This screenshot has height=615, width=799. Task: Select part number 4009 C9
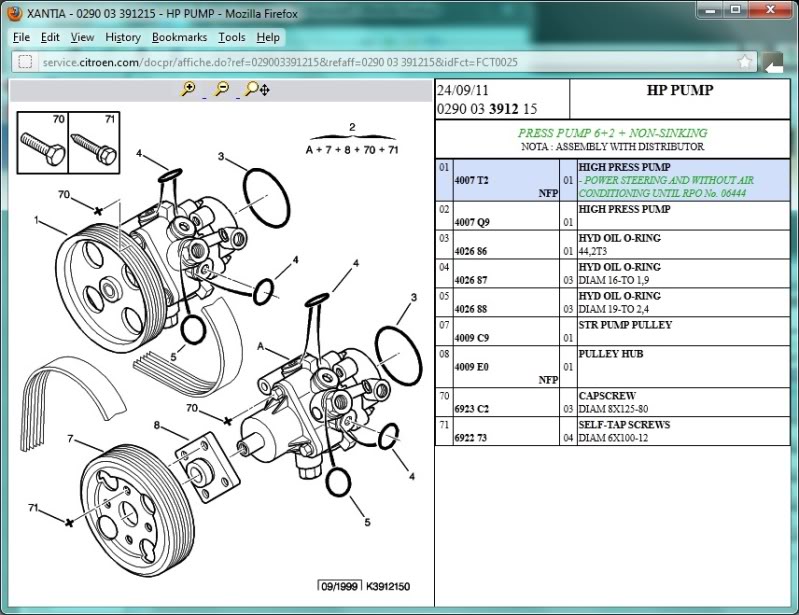(471, 338)
